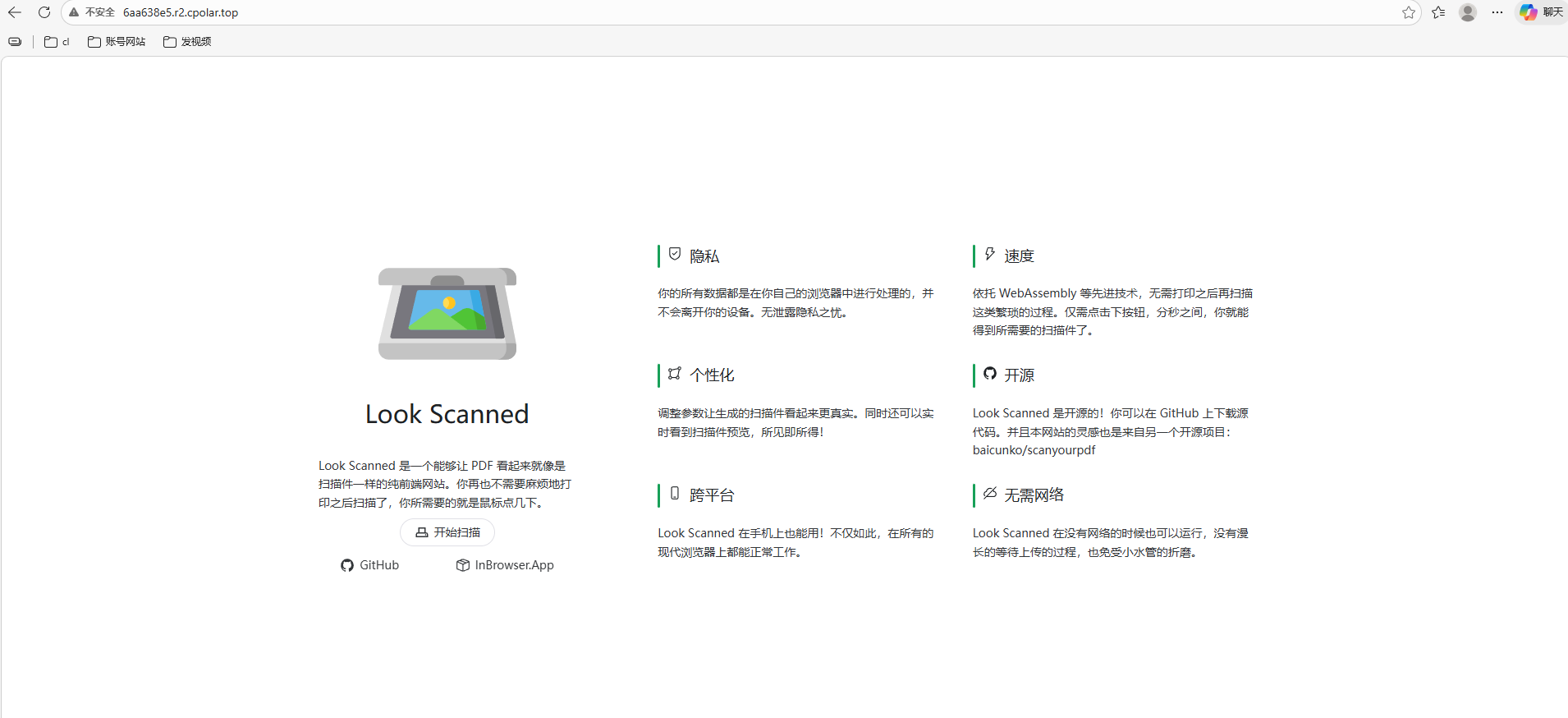Open the GitHub link
This screenshot has height=718, width=1568.
[x=370, y=565]
